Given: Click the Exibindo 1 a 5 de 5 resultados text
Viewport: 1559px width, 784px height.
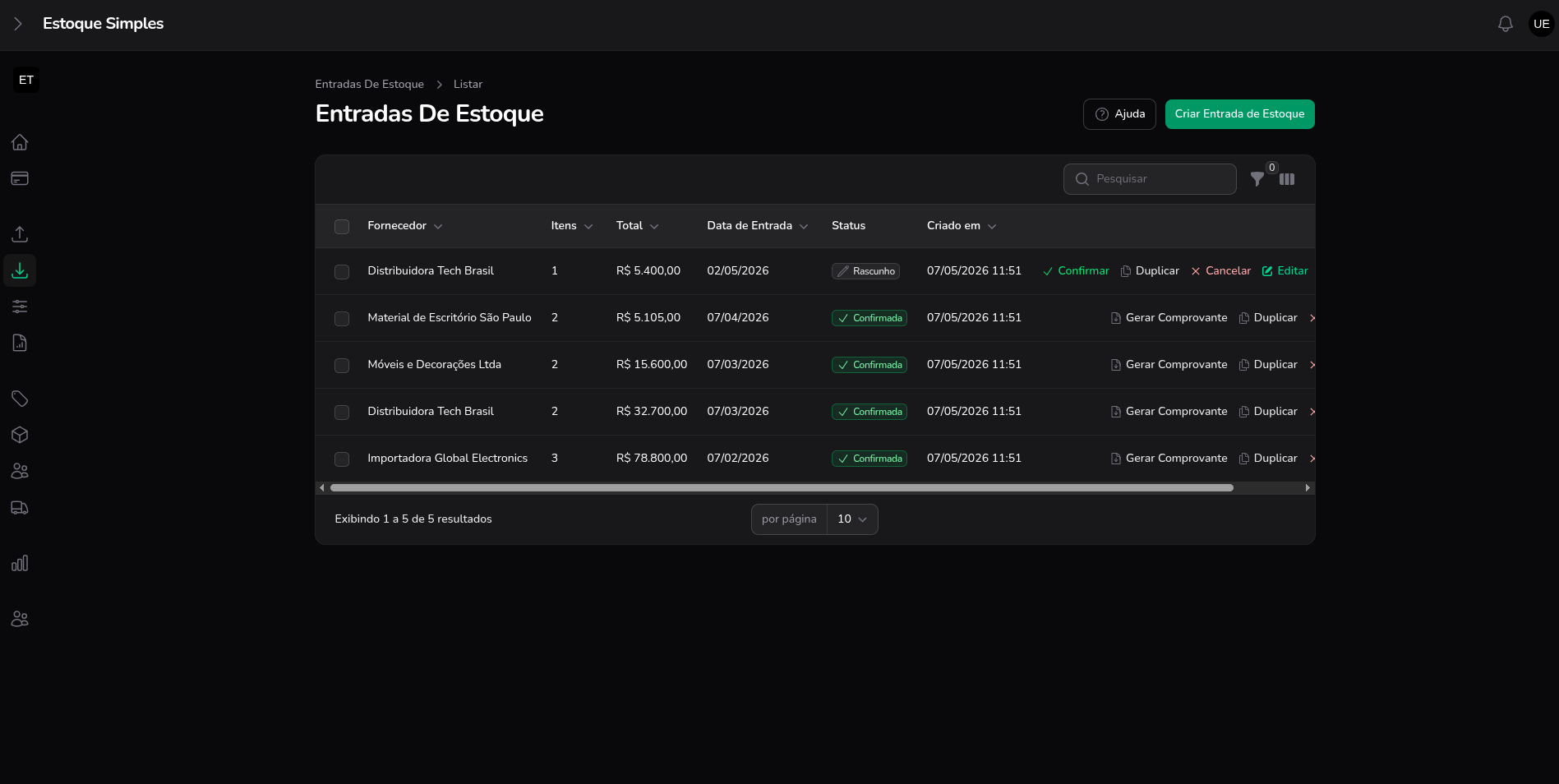Looking at the screenshot, I should click(x=413, y=519).
